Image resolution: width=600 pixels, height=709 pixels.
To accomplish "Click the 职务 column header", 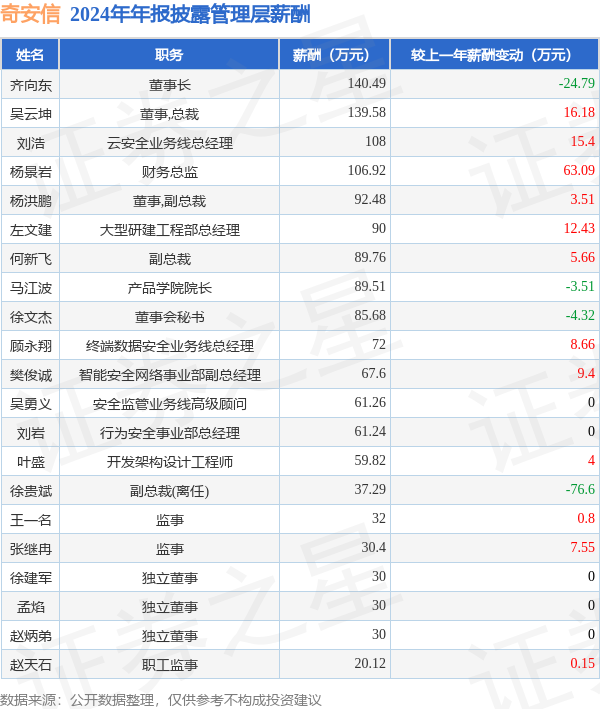I will coord(169,55).
